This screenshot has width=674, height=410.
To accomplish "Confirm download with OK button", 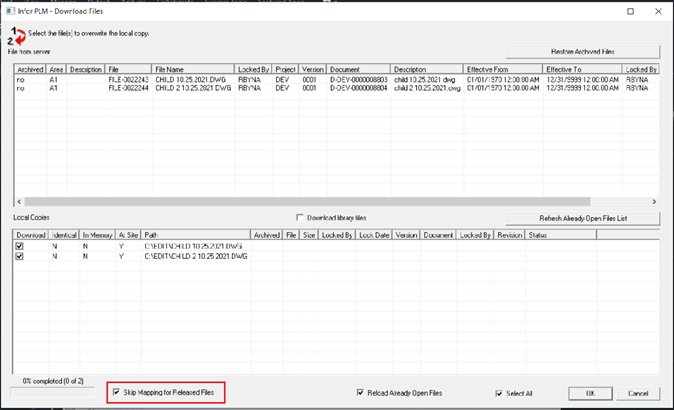I will (590, 393).
